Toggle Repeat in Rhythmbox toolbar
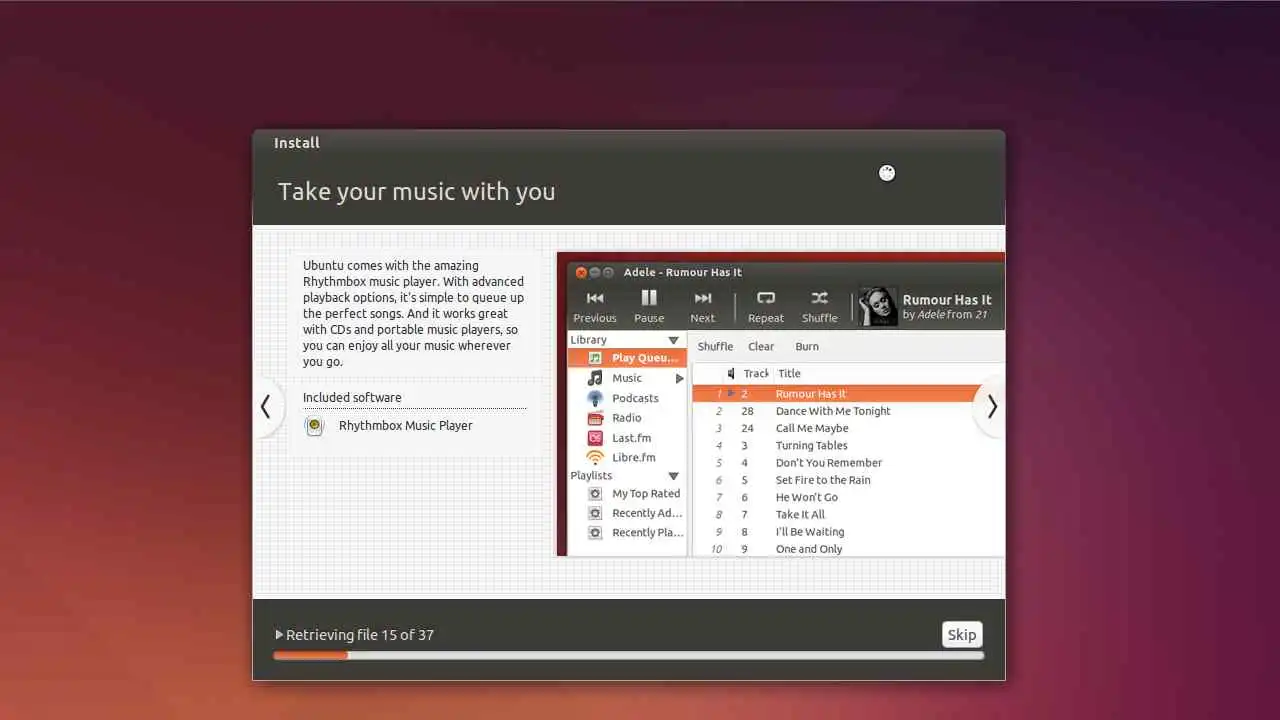The width and height of the screenshot is (1280, 720). (766, 307)
